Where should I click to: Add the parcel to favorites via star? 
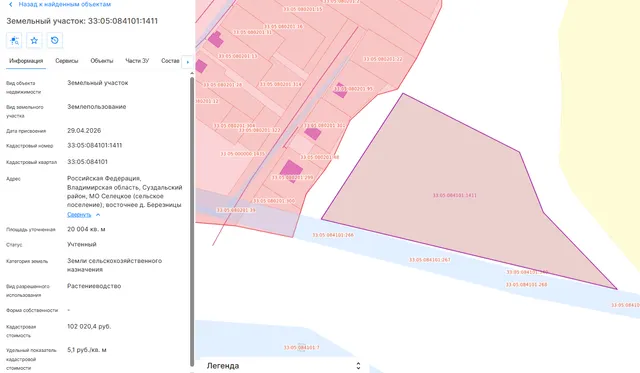coord(34,40)
